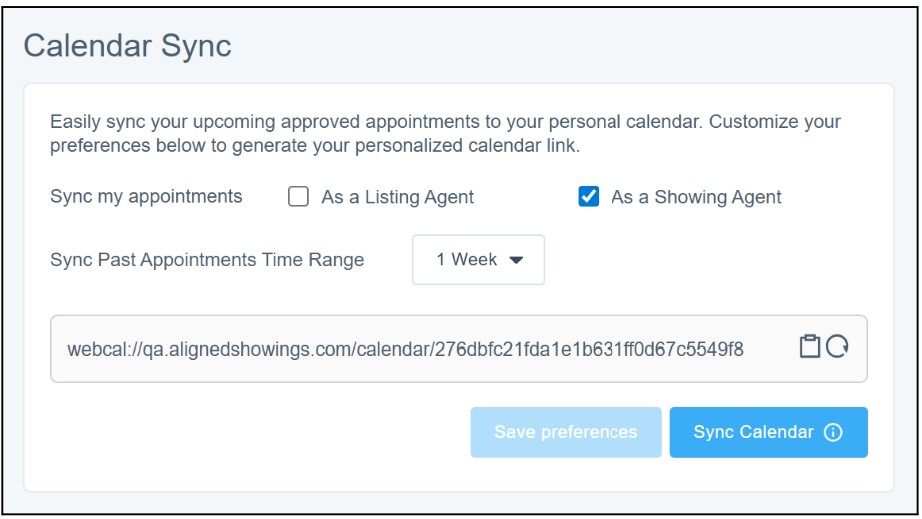Click the dropdown caret beside 1 Week

517,260
